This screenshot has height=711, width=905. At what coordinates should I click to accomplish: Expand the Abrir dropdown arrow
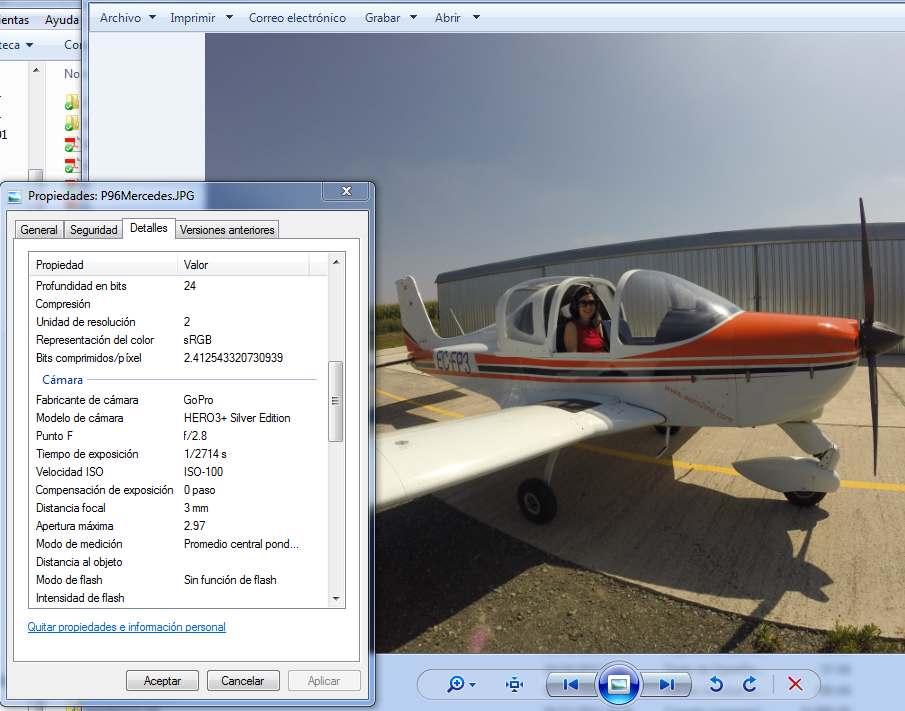tap(476, 17)
